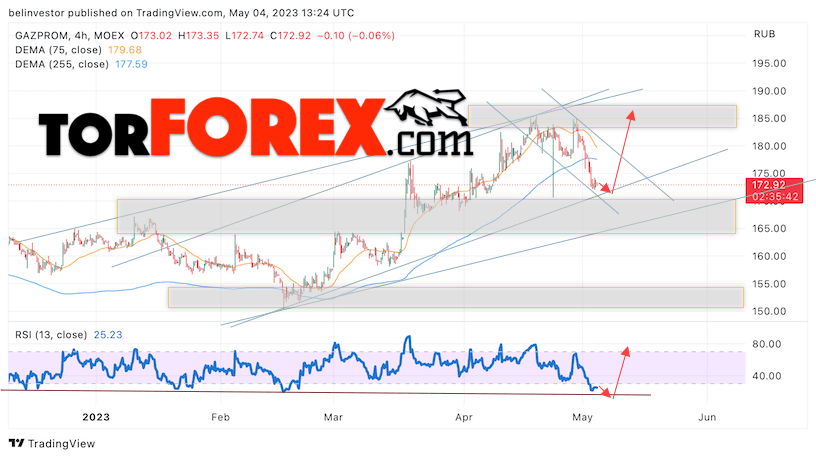816x458 pixels.
Task: Select the upper resistance zone near 185
Action: pyautogui.click(x=602, y=117)
